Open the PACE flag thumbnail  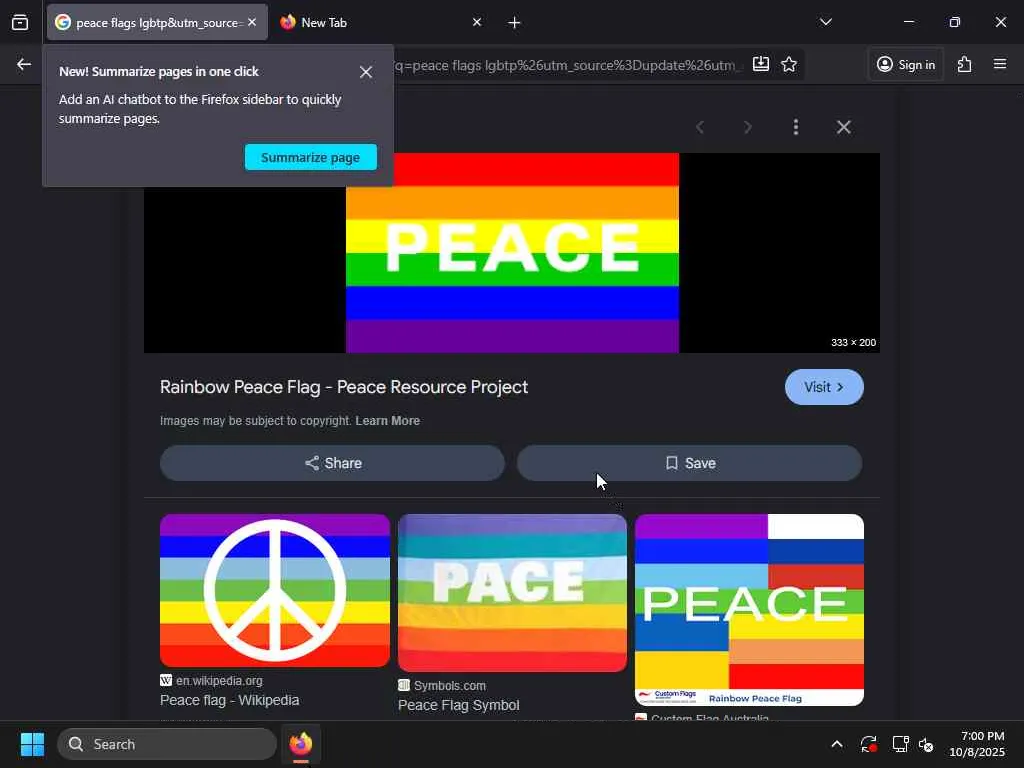pos(512,592)
